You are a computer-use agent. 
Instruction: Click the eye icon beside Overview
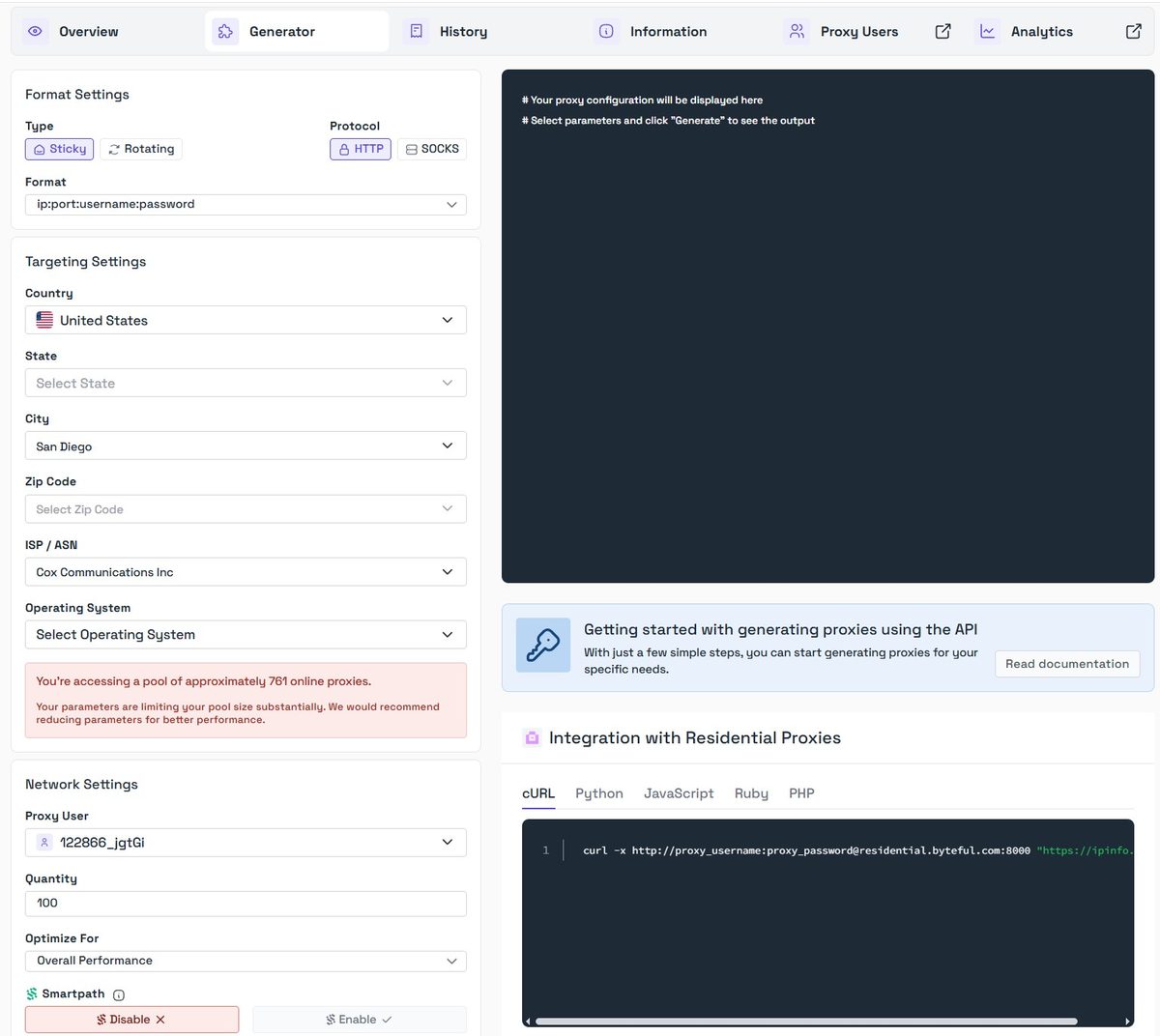tap(35, 31)
